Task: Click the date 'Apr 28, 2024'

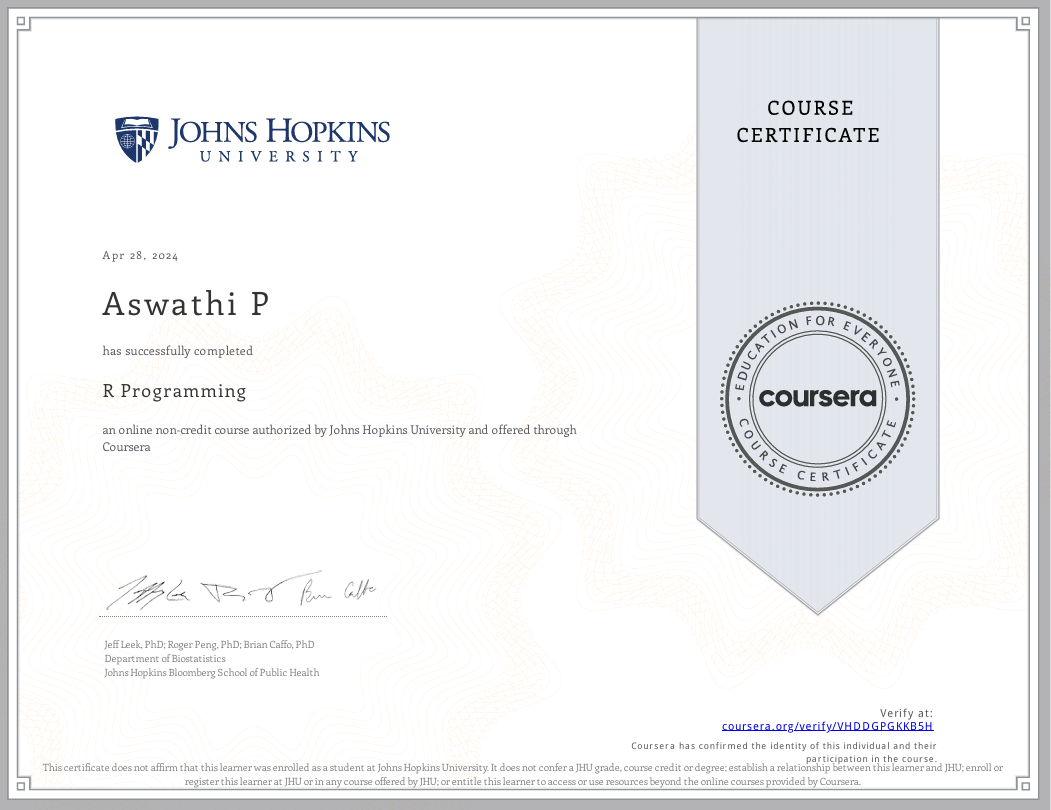Action: click(140, 255)
